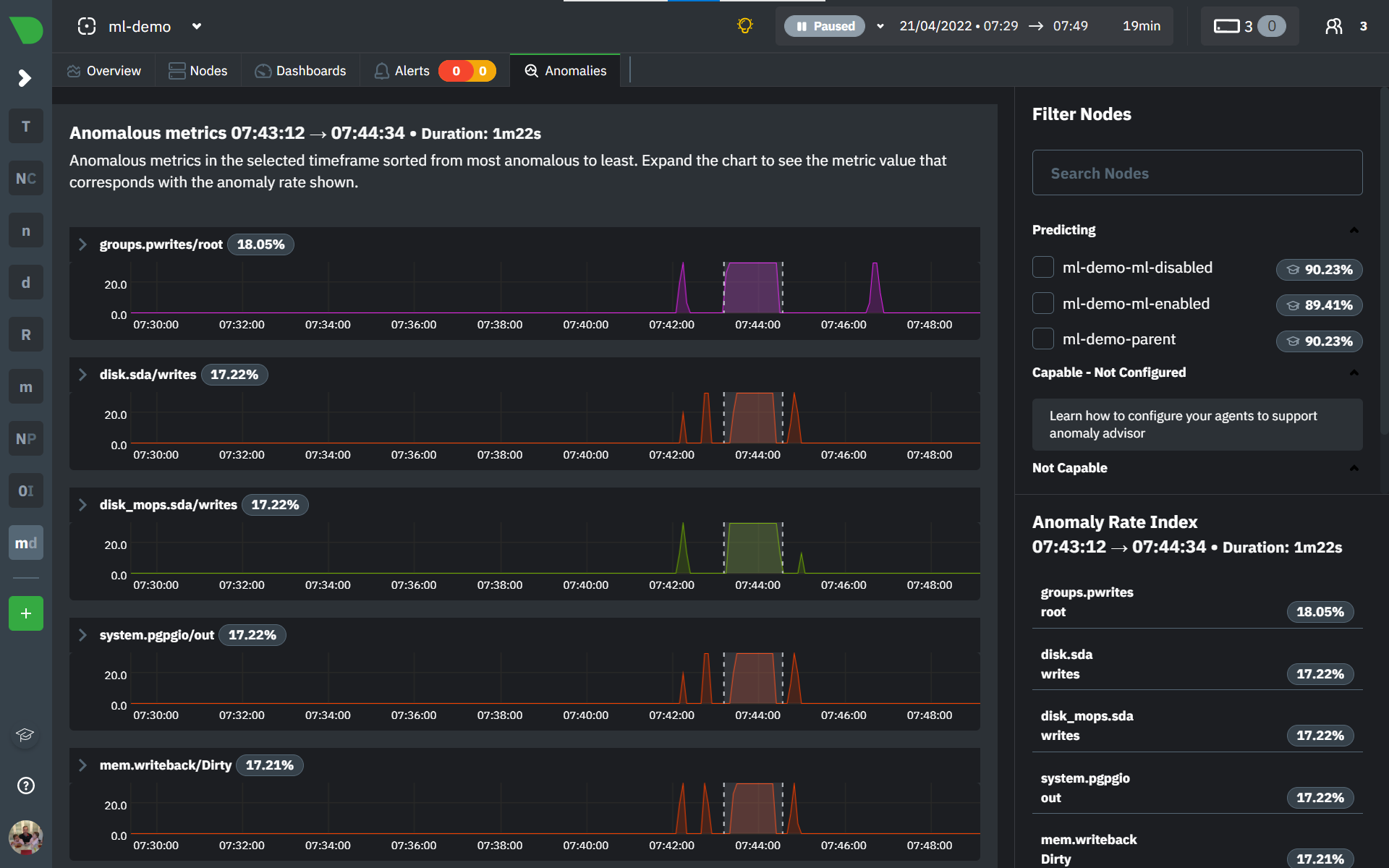
Task: Open the playback mode dropdown arrow
Action: pyautogui.click(x=880, y=27)
